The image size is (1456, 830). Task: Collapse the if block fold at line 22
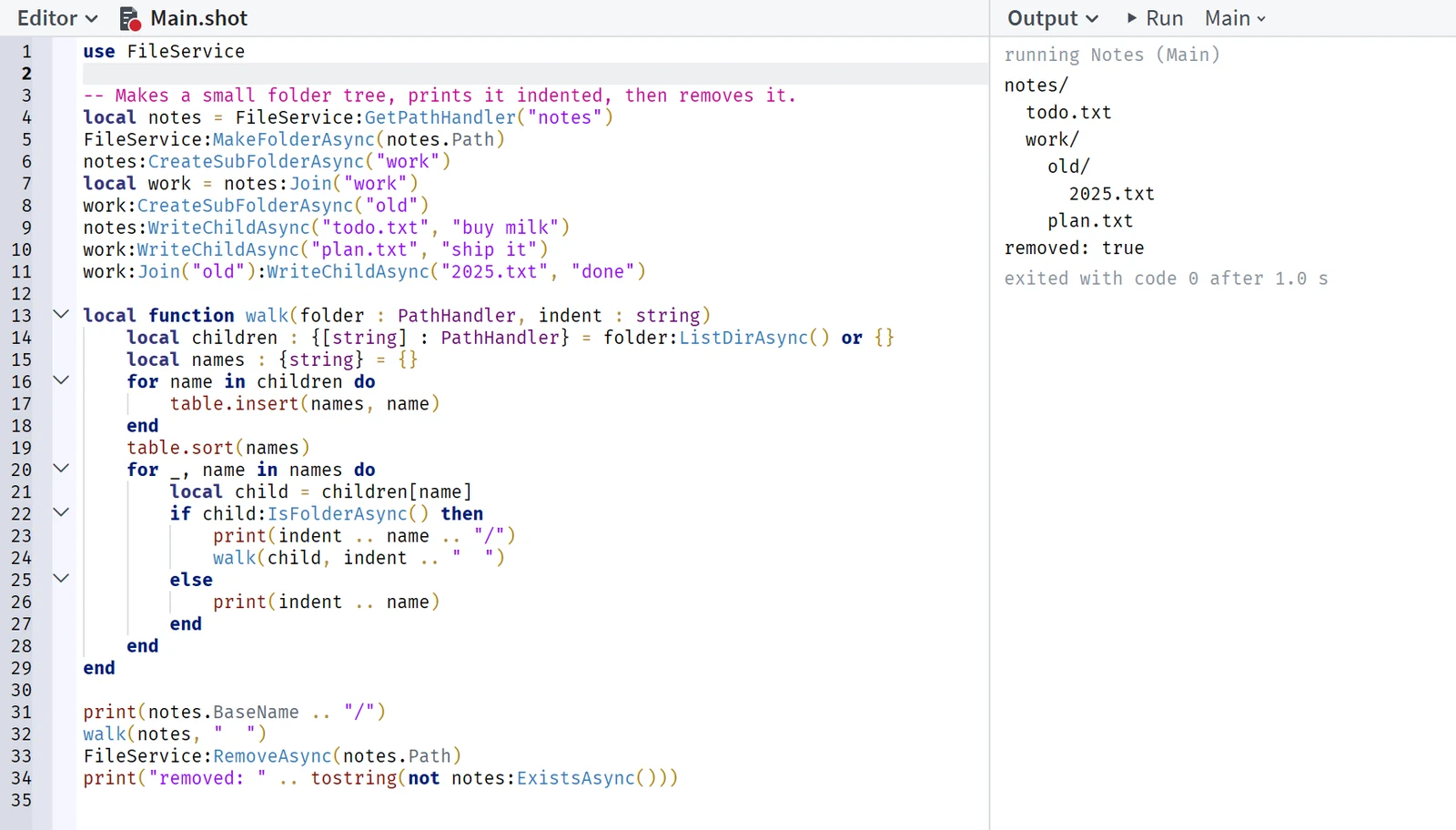(x=61, y=512)
